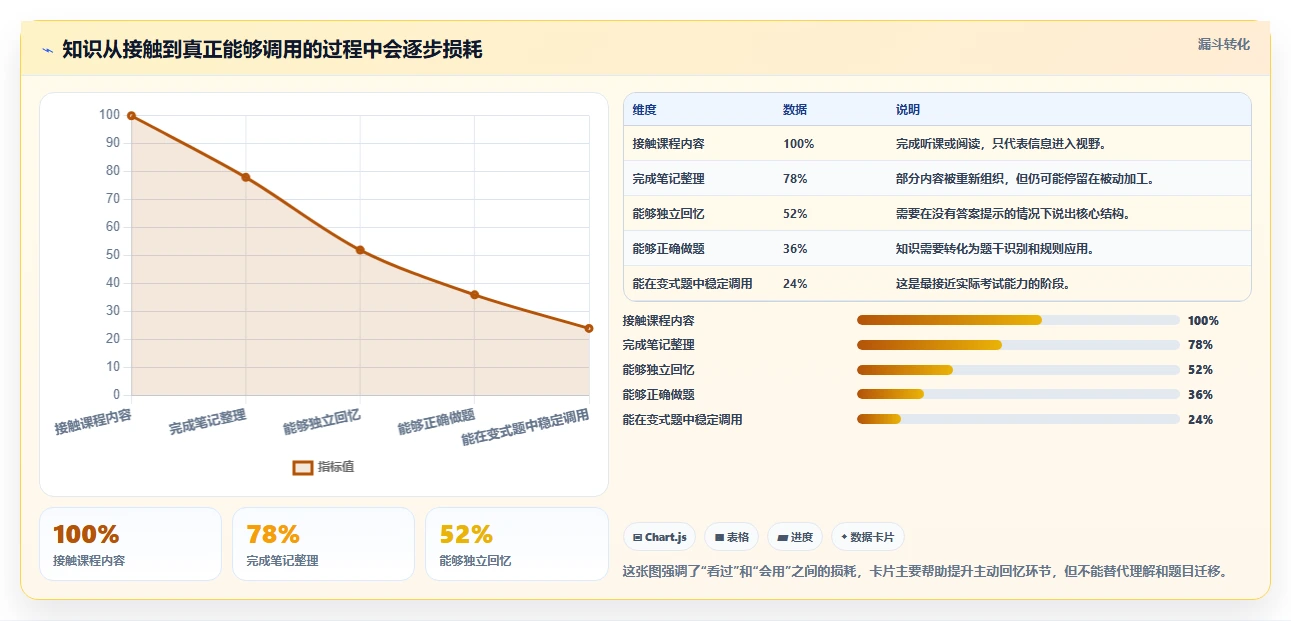
Task: Select the 能在变式题中稳定调用 table row cell
Action: (692, 284)
